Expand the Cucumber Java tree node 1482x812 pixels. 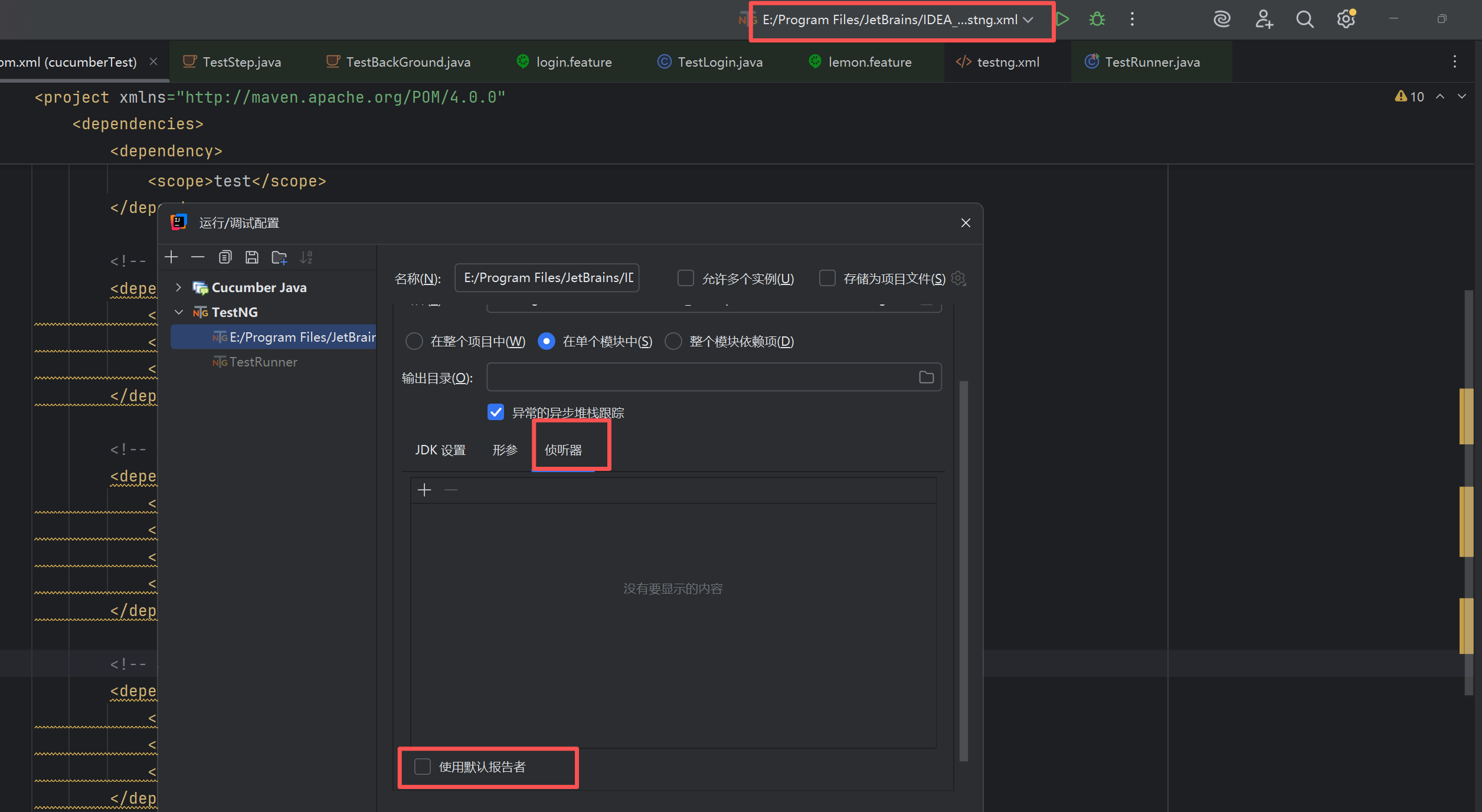178,287
